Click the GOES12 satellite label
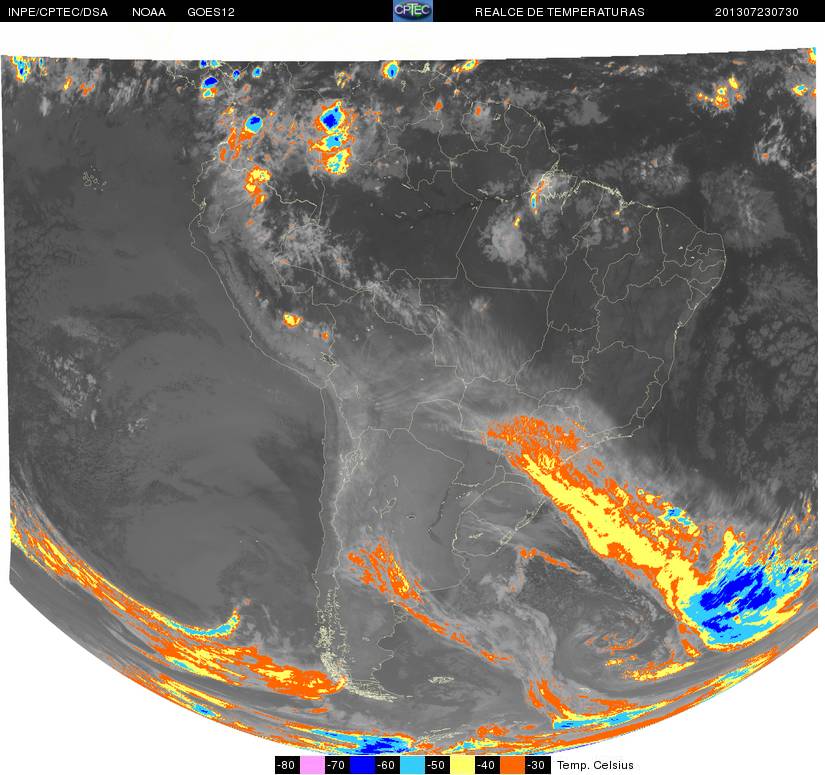825x775 pixels. [211, 12]
